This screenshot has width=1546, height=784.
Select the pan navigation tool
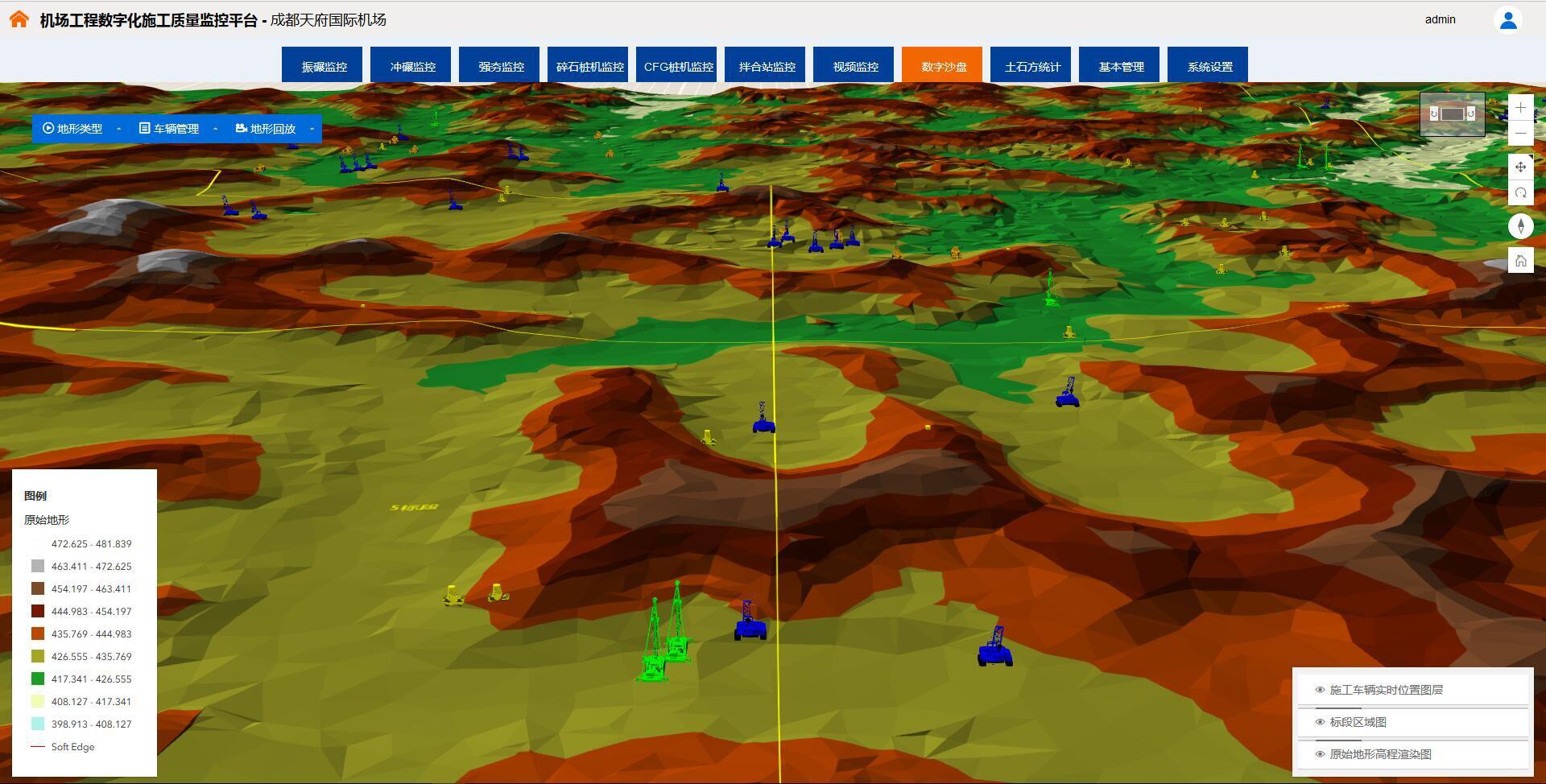1520,167
